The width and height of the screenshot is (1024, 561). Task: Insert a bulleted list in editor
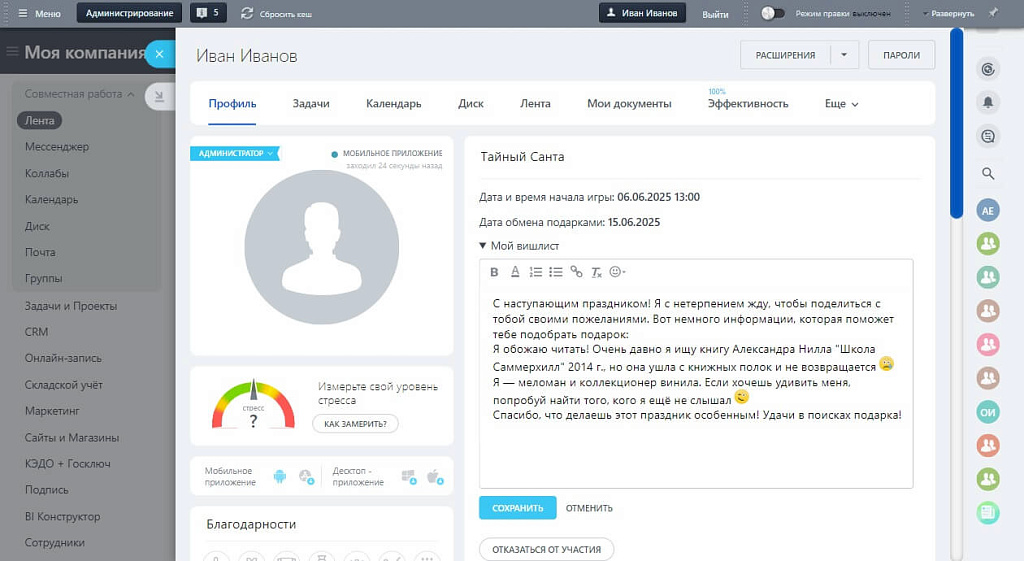[555, 272]
